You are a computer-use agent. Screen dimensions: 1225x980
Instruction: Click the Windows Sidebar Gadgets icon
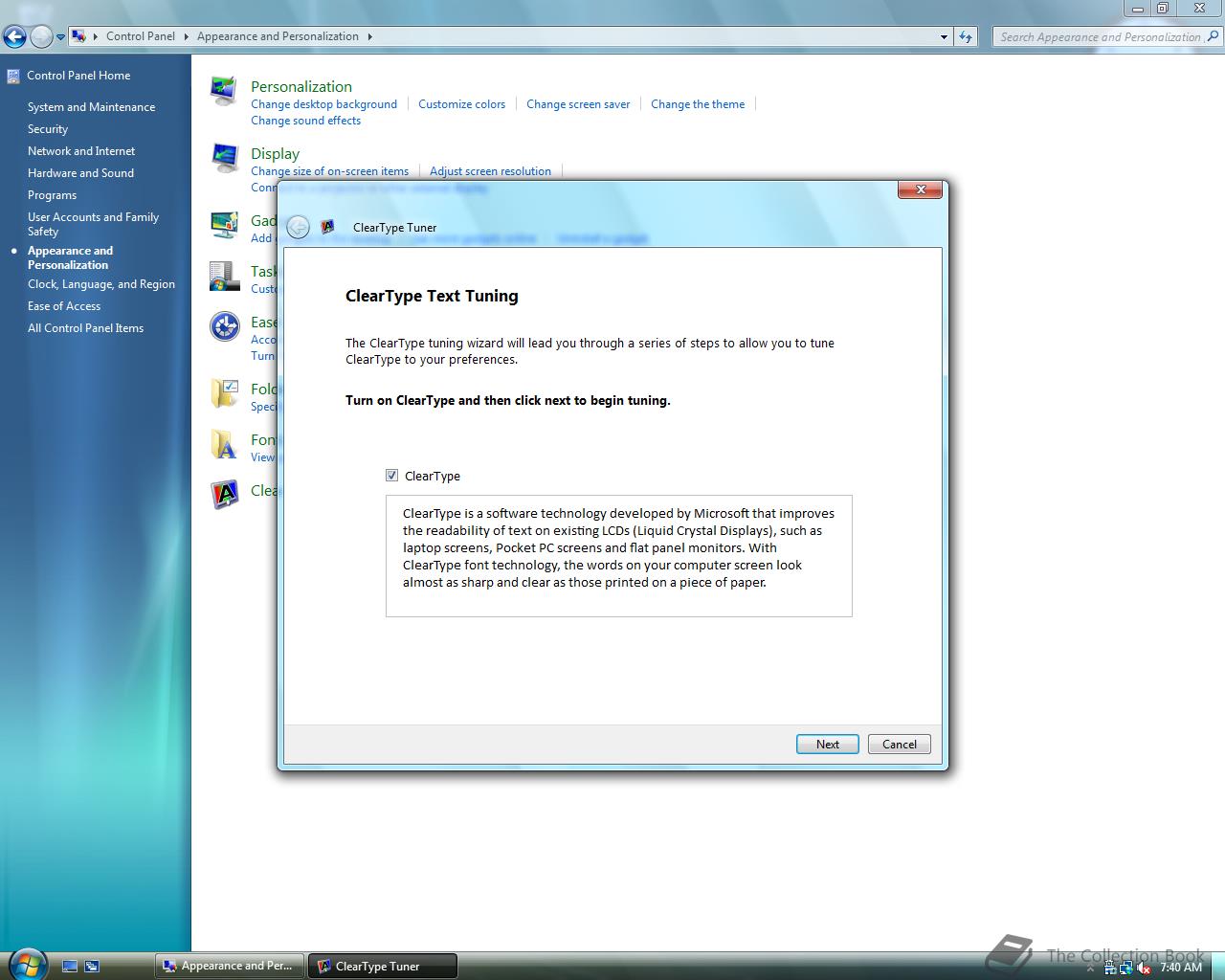pyautogui.click(x=224, y=225)
